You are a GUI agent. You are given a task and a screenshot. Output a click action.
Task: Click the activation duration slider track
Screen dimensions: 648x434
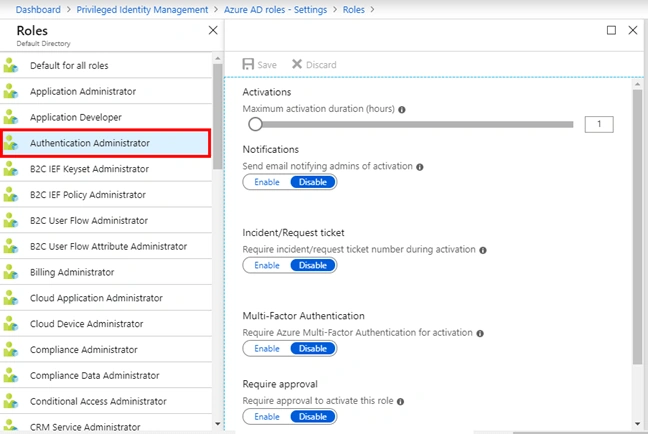click(417, 124)
